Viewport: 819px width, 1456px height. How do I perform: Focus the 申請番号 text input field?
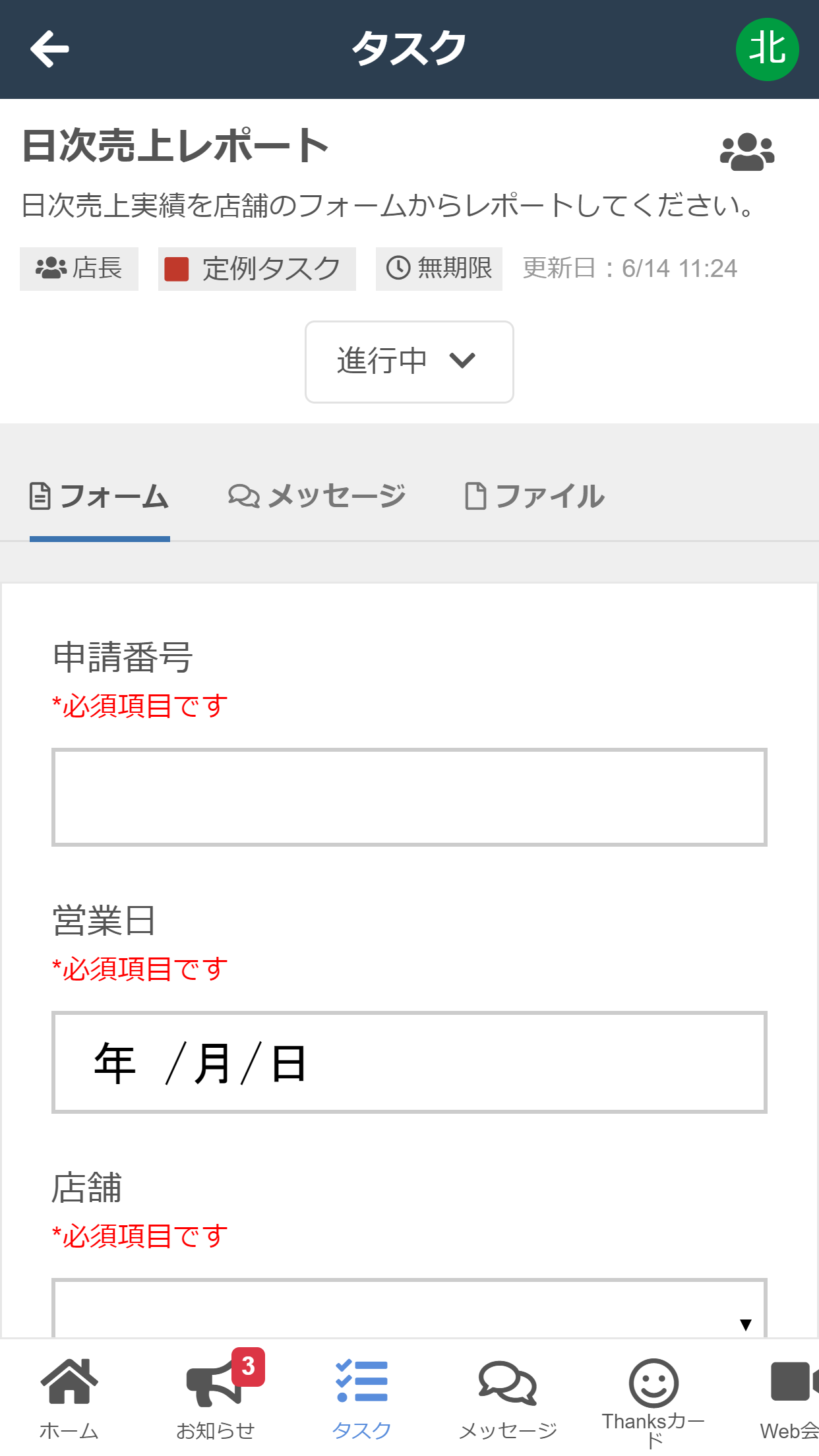click(409, 797)
